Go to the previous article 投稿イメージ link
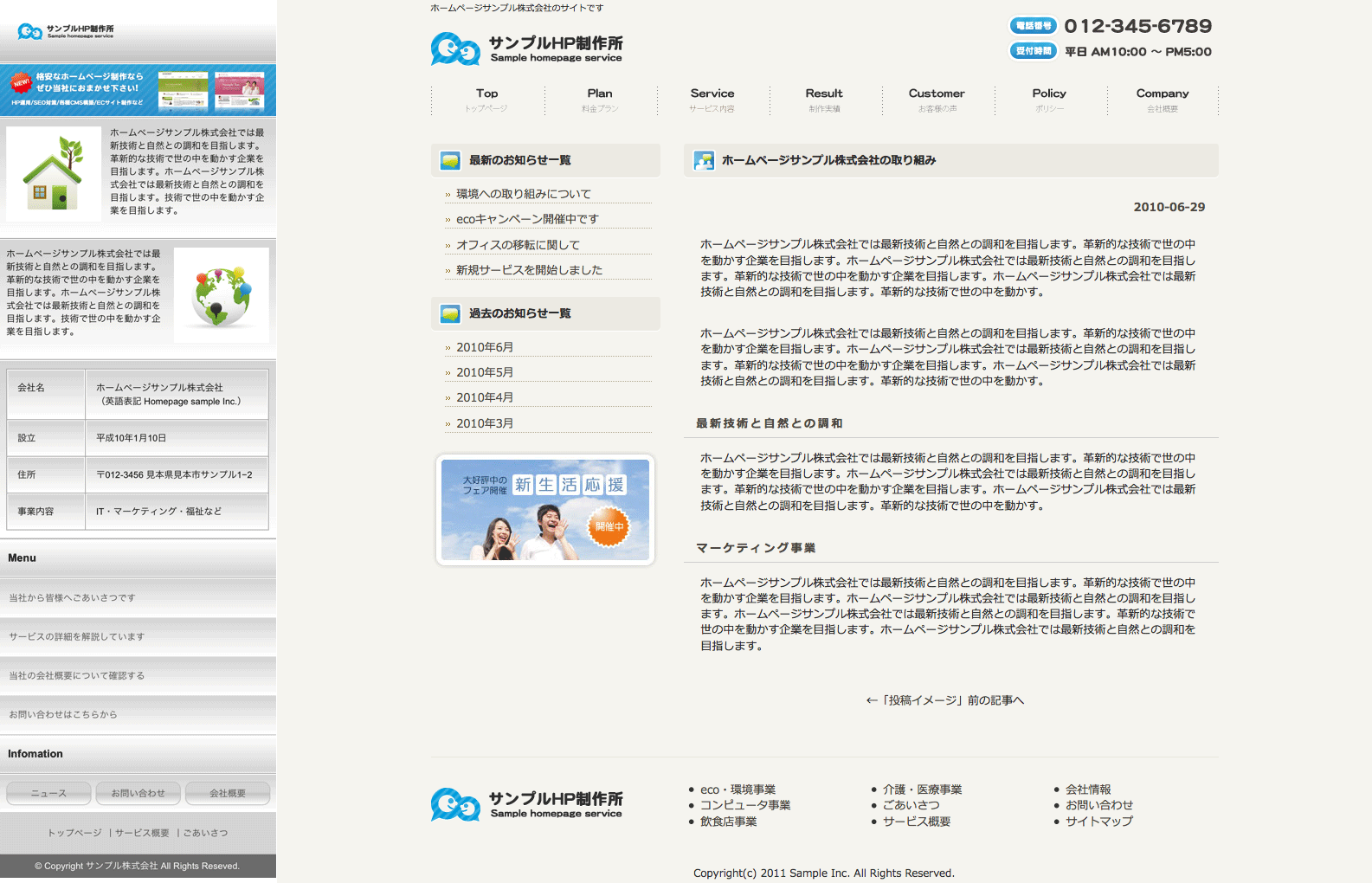 point(944,700)
